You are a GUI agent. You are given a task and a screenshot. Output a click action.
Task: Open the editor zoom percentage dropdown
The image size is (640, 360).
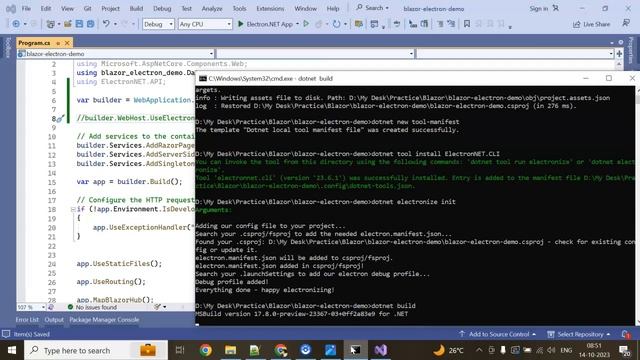pos(31,307)
